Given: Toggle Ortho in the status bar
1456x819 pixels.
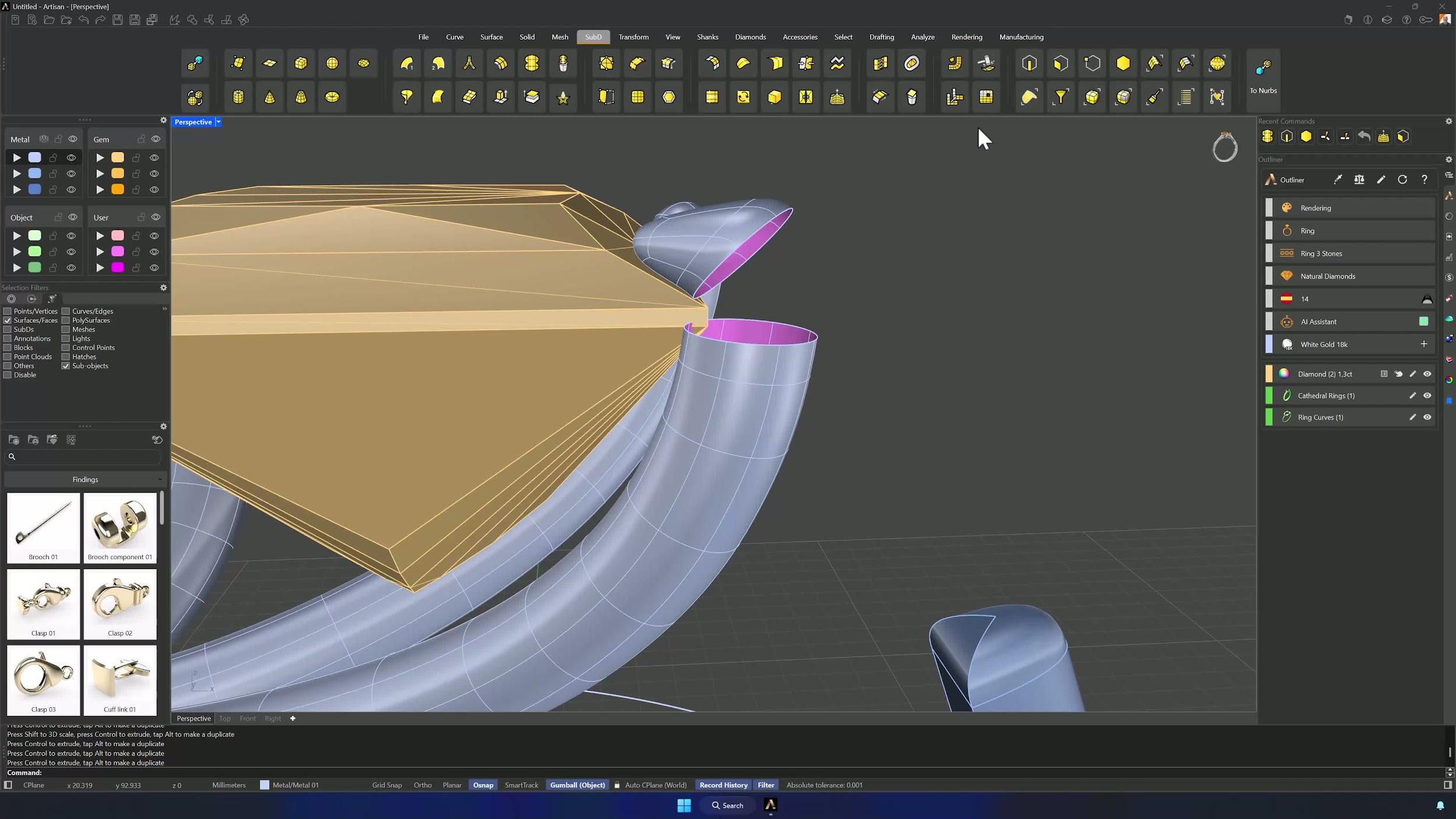Looking at the screenshot, I should [423, 785].
